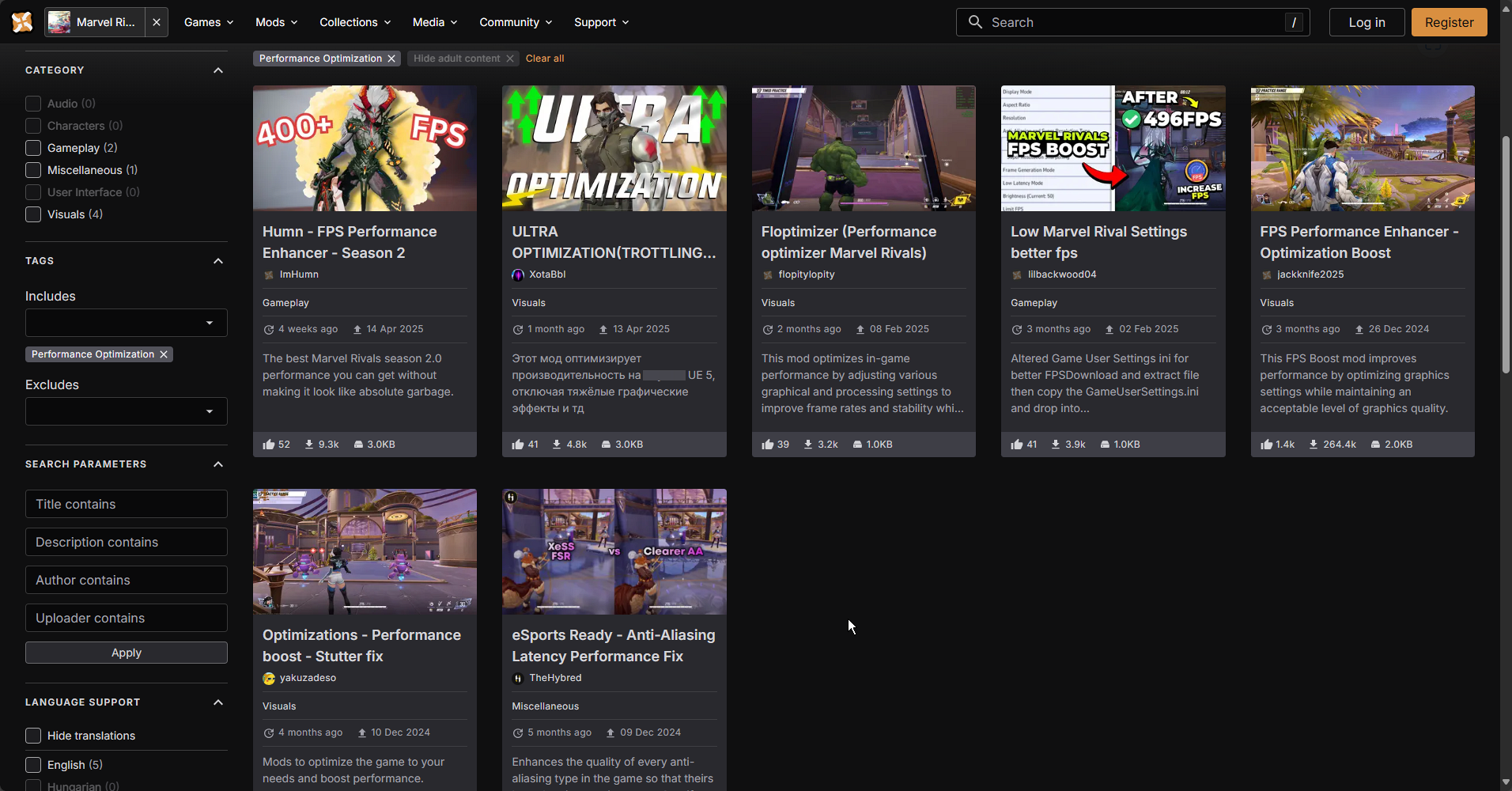Focus the Author contains field

click(127, 580)
